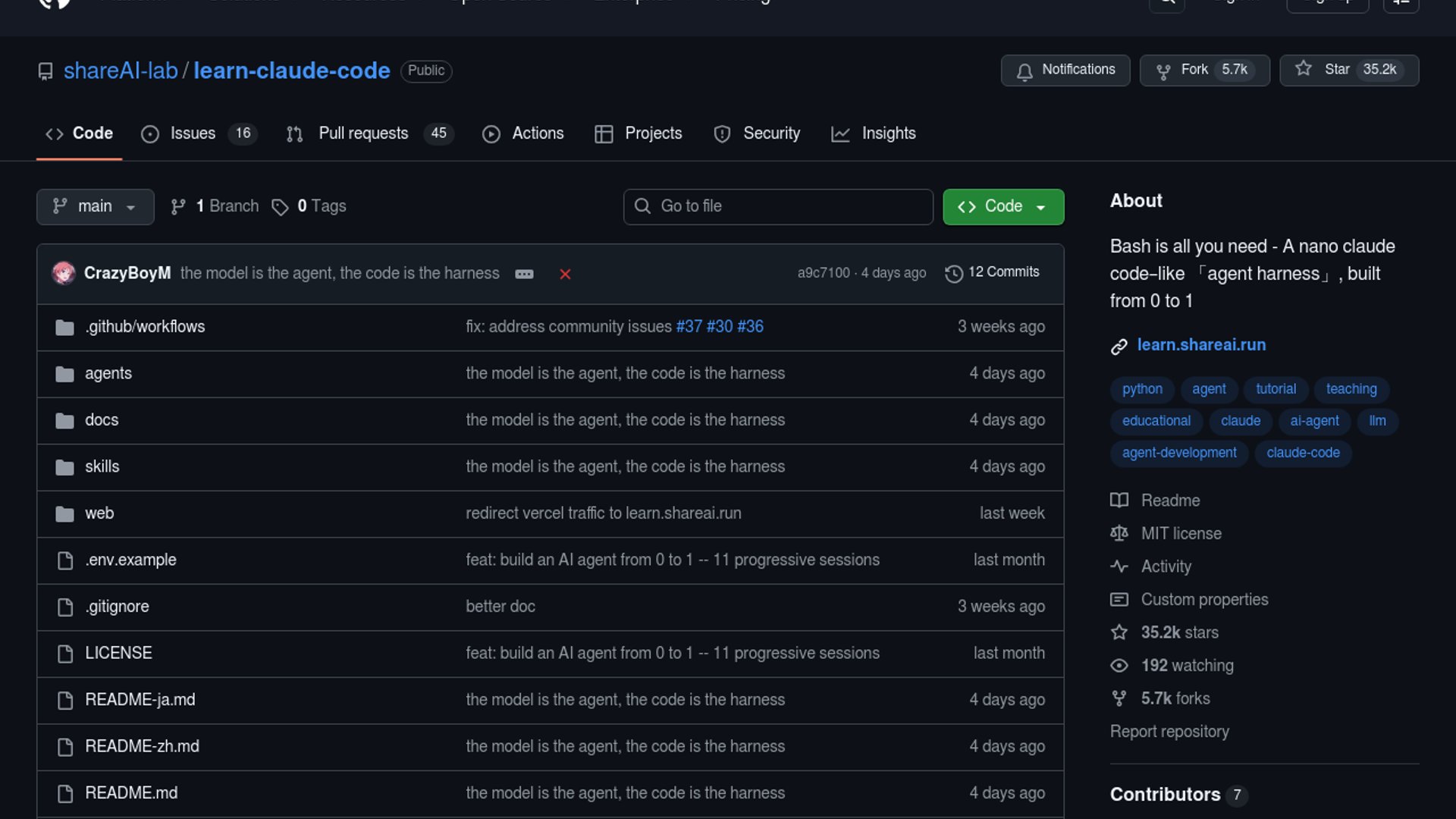
Task: Switch to the Pull requests tab
Action: (362, 133)
